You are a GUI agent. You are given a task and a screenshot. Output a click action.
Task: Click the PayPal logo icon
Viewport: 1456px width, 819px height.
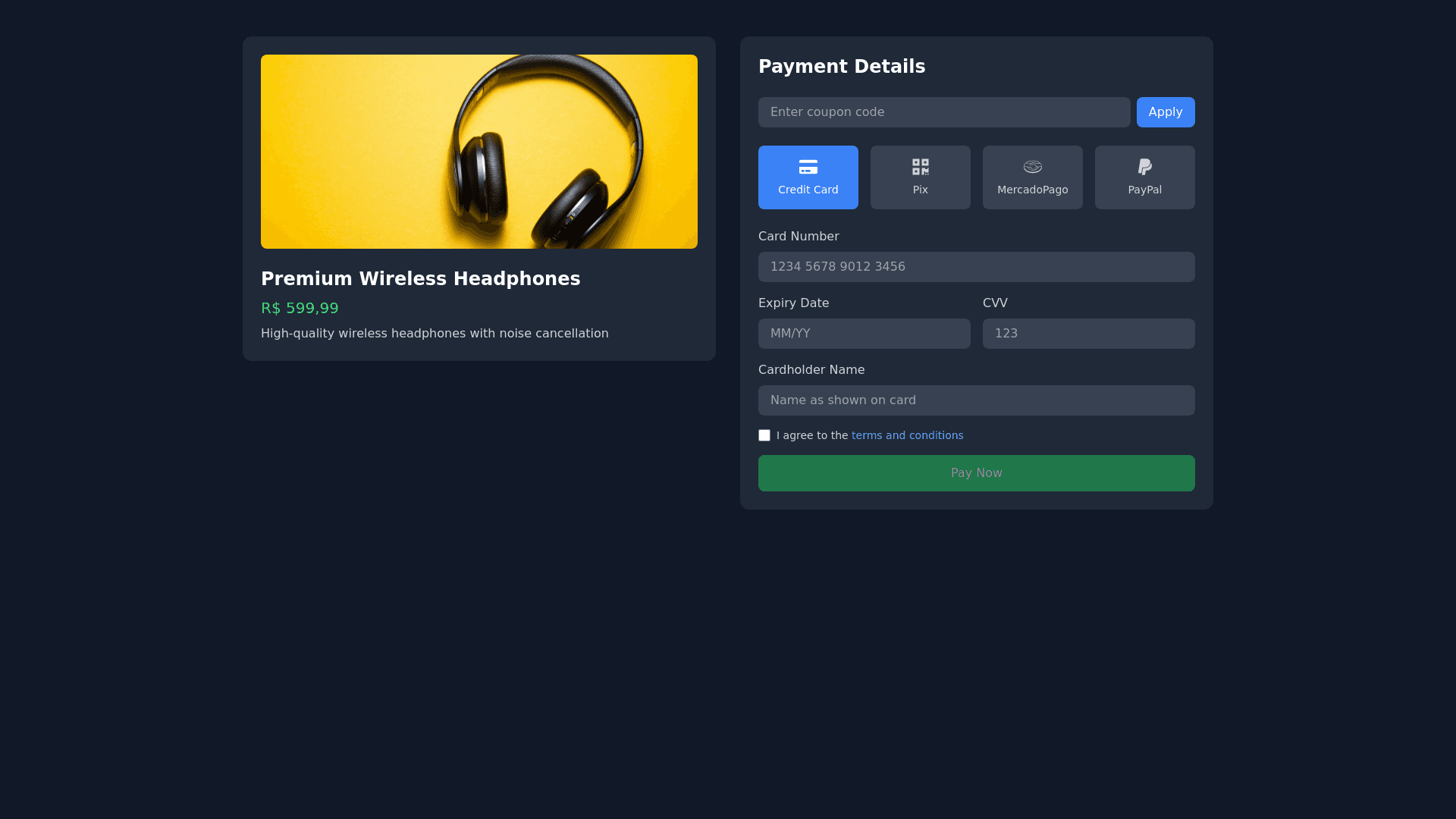[1144, 167]
